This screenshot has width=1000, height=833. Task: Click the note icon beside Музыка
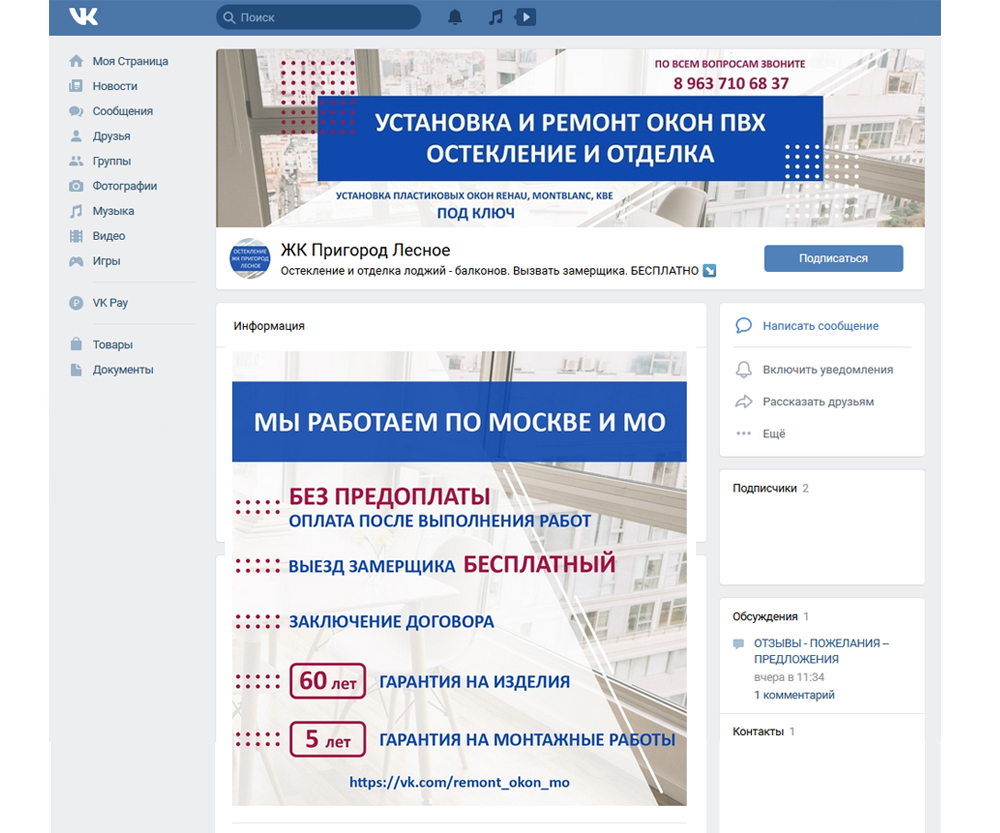(x=76, y=211)
